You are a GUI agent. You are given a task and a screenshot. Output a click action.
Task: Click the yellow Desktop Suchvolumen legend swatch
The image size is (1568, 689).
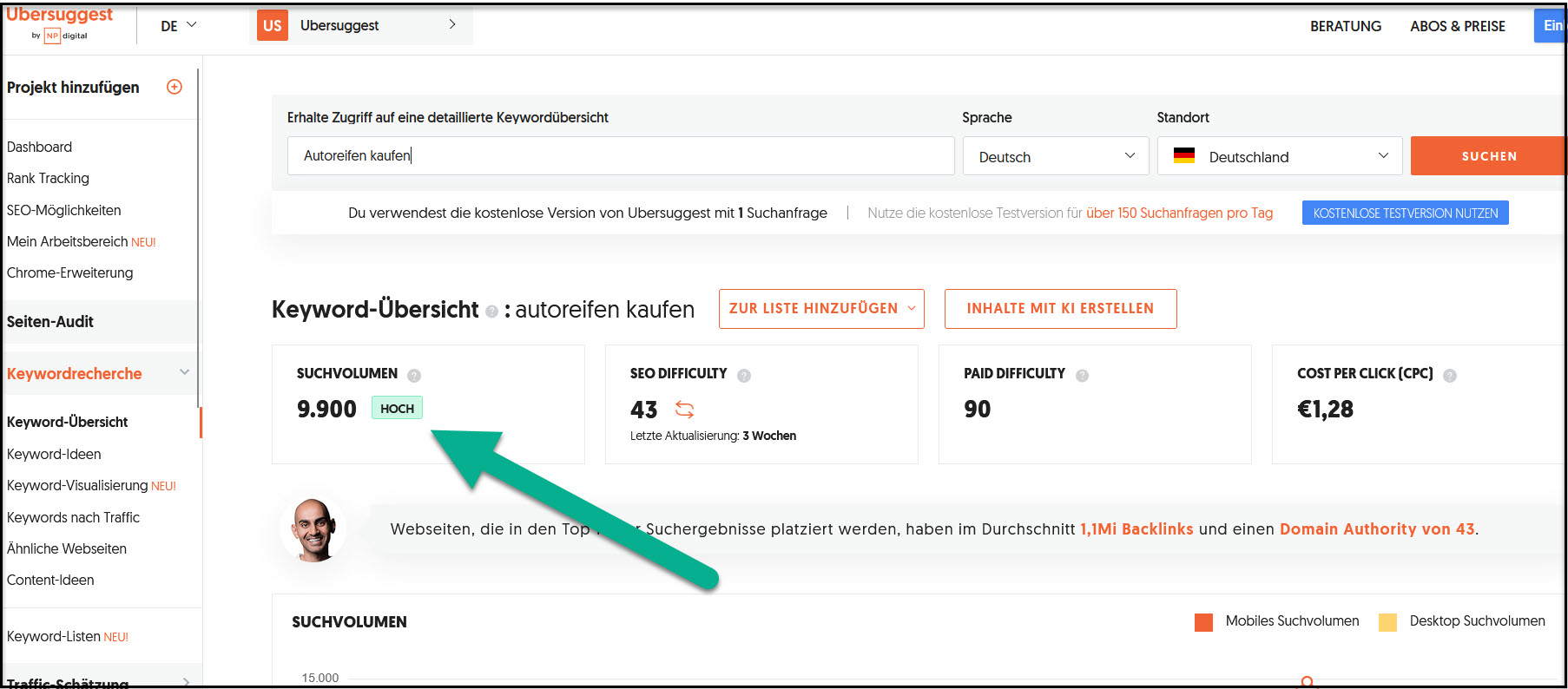click(1387, 621)
